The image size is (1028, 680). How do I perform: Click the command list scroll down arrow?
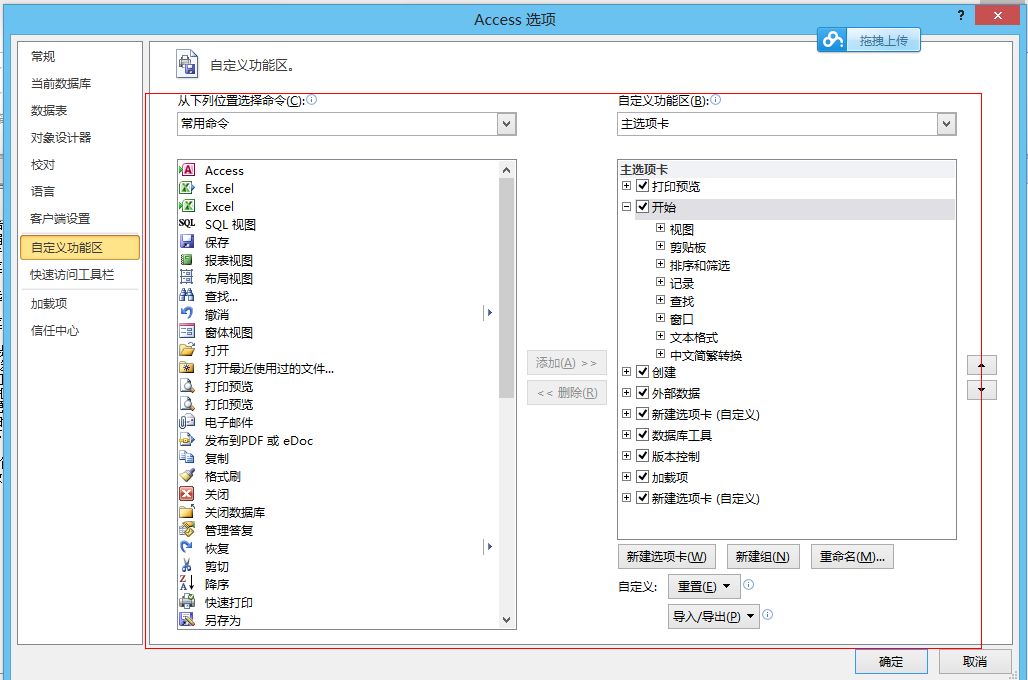506,620
